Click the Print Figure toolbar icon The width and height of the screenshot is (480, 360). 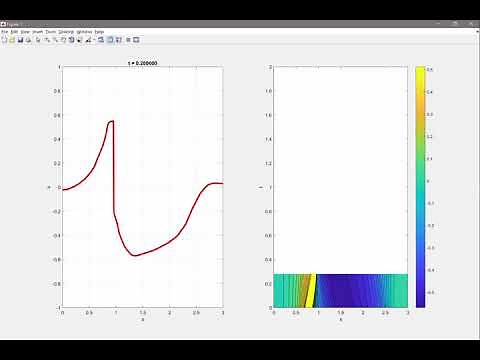29,40
